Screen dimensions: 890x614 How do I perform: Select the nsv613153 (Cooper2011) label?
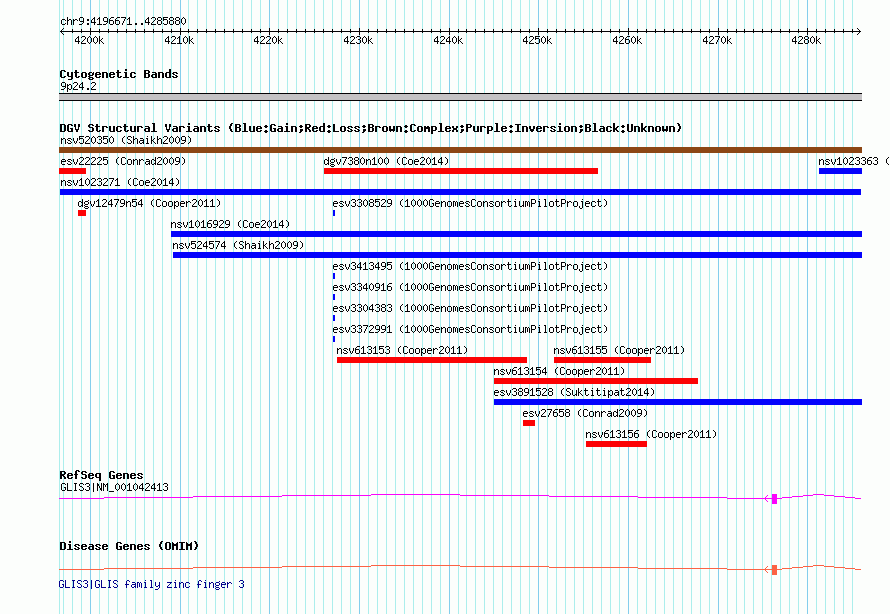click(x=402, y=350)
